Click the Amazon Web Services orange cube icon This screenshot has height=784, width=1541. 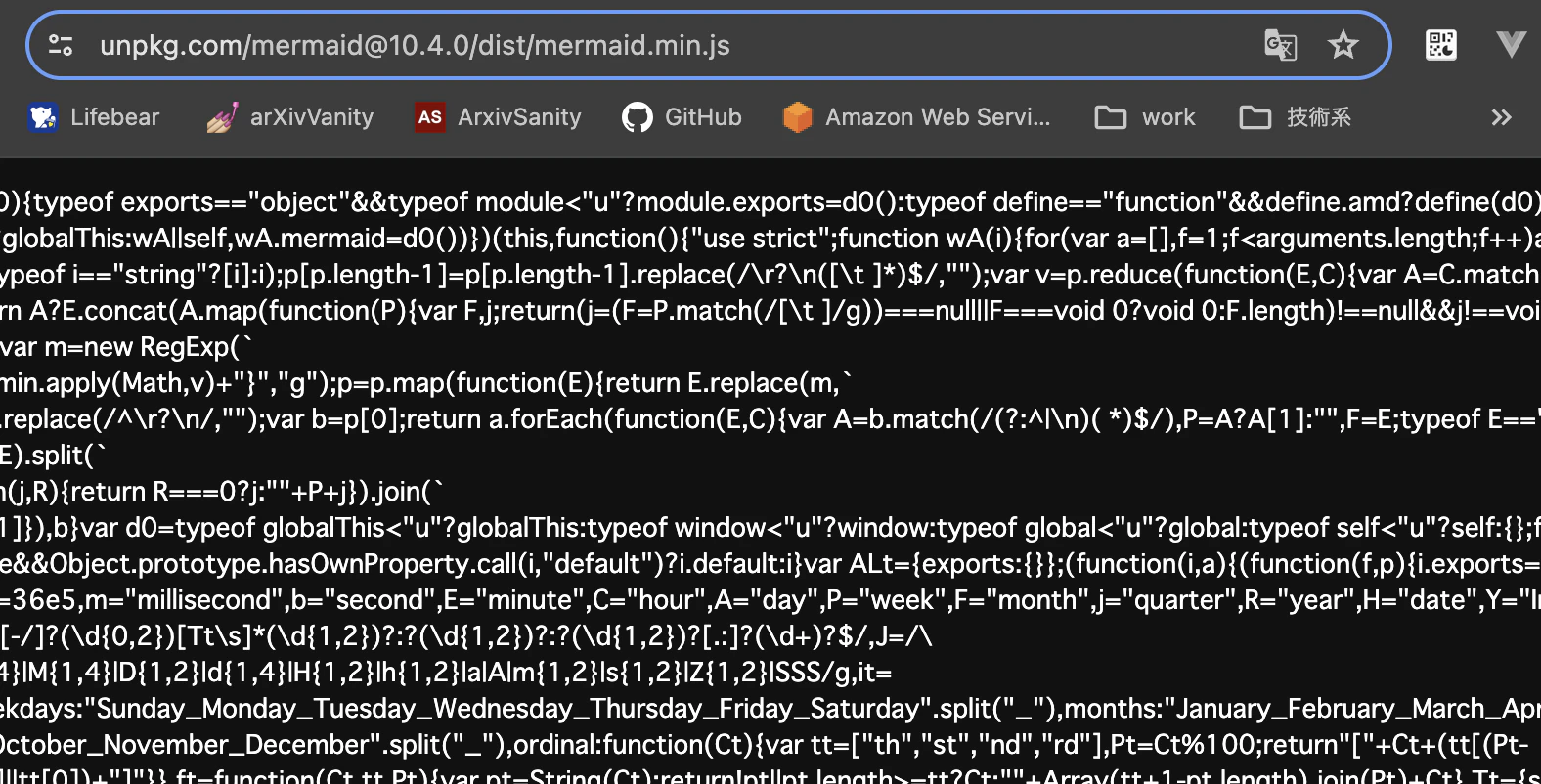(798, 117)
